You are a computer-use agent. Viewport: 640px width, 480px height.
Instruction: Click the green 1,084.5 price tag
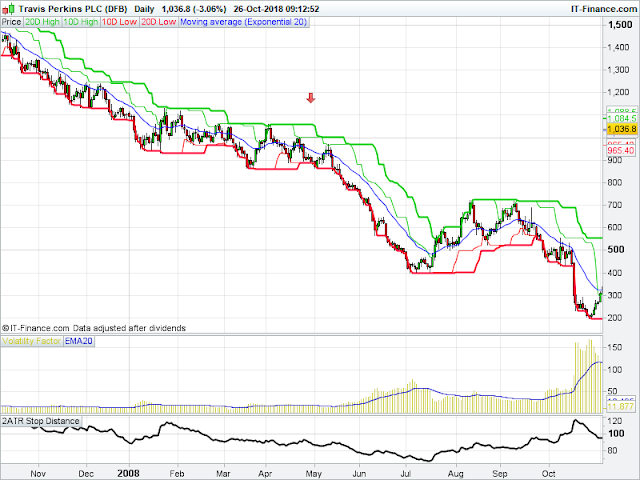(x=621, y=118)
